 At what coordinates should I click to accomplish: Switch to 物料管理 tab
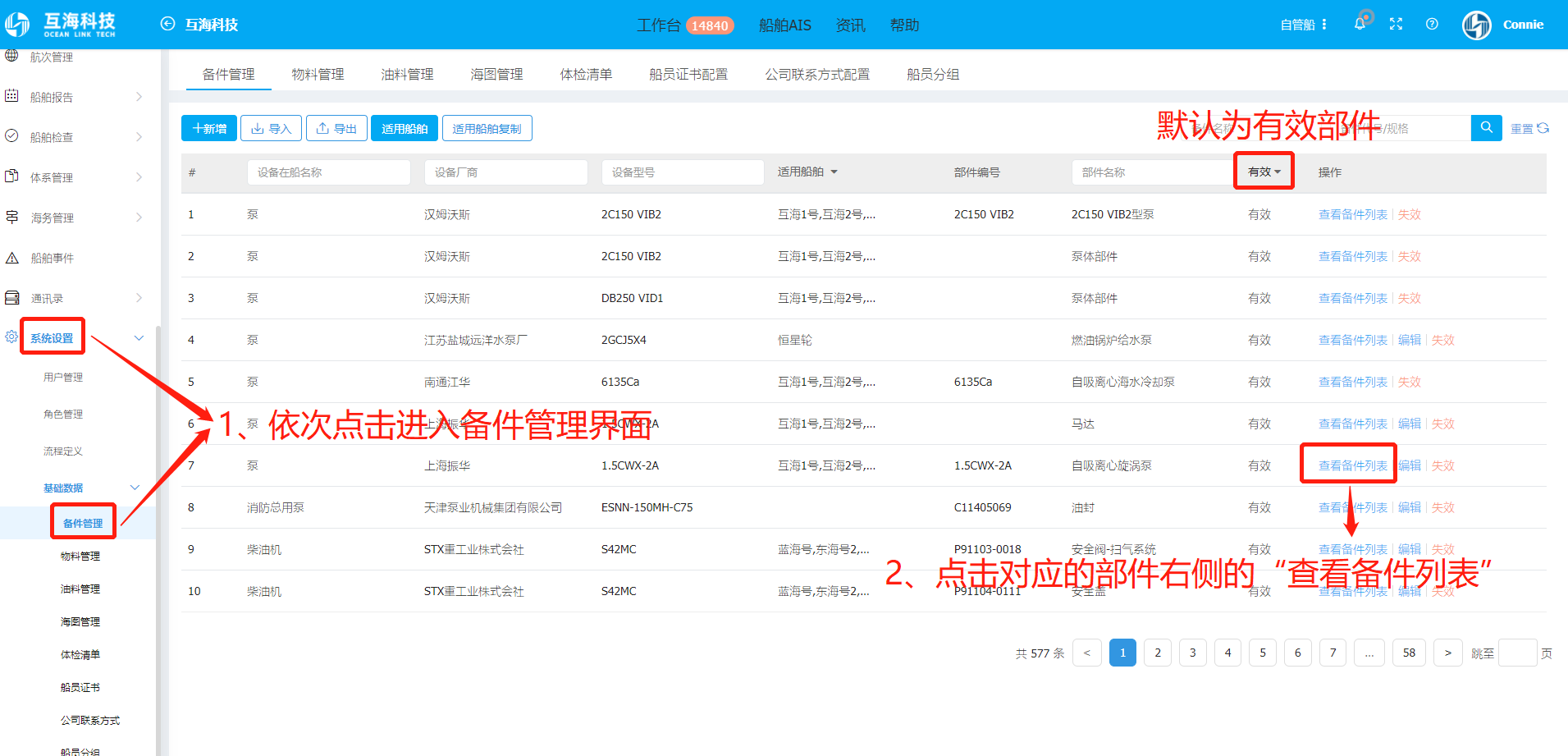[x=318, y=74]
